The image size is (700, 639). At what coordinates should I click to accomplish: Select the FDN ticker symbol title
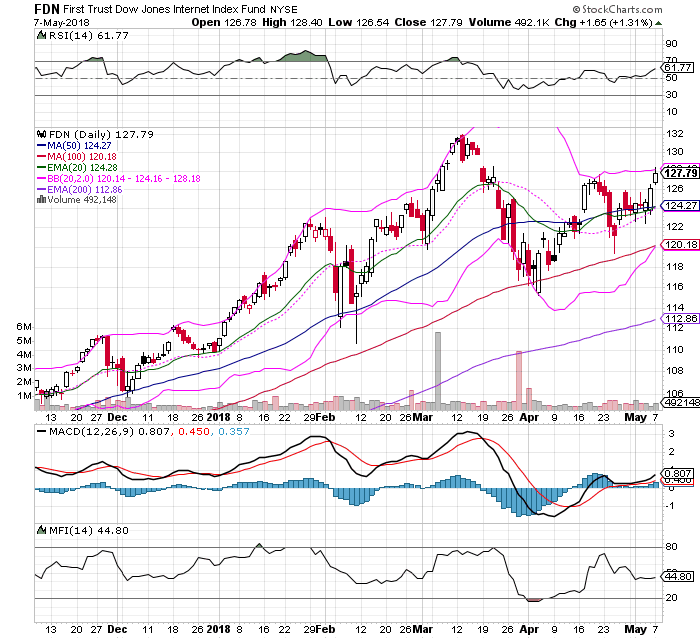[47, 9]
